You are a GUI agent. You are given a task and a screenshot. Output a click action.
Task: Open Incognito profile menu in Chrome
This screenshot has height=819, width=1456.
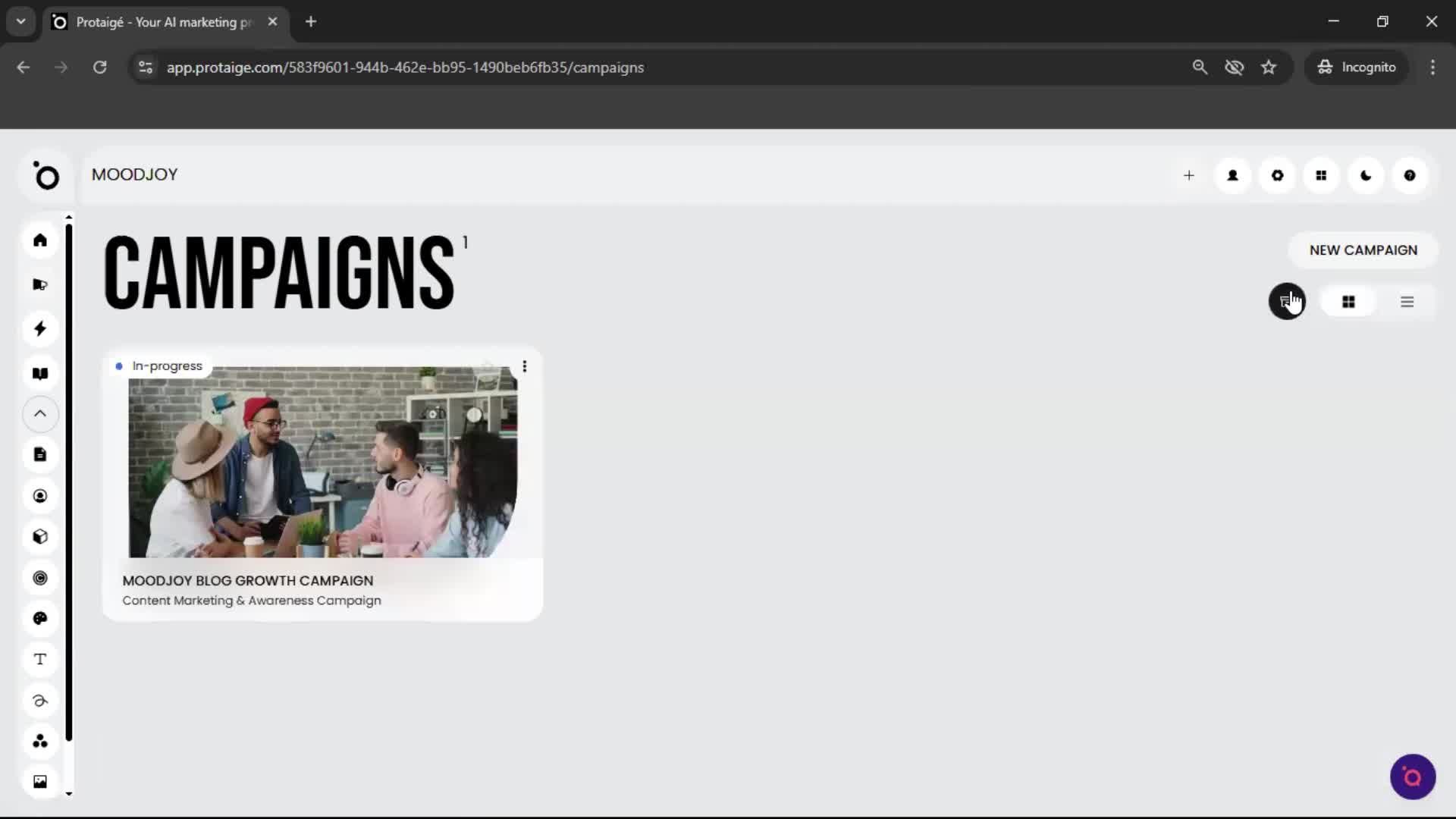1357,67
